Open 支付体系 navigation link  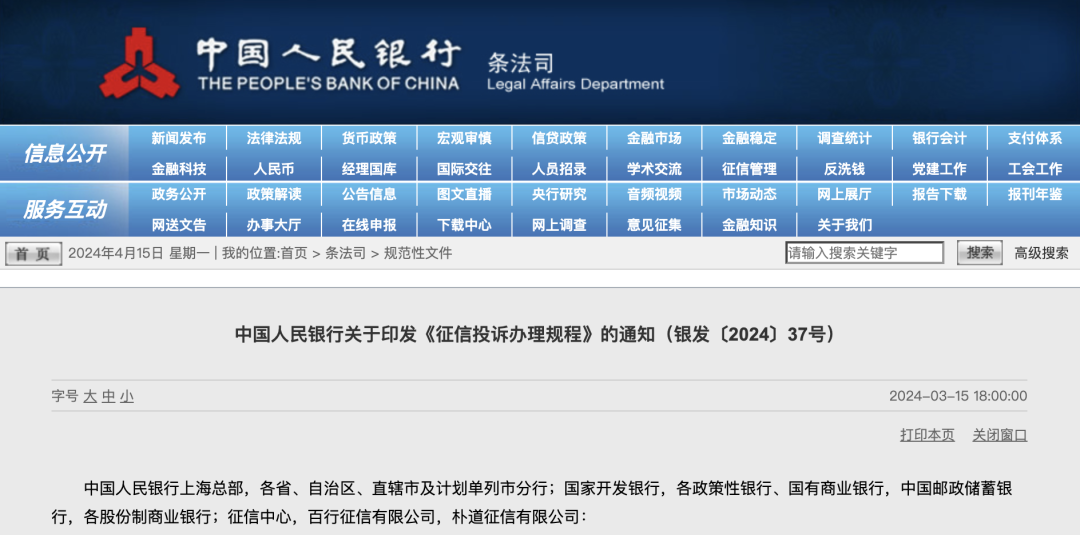(1035, 138)
